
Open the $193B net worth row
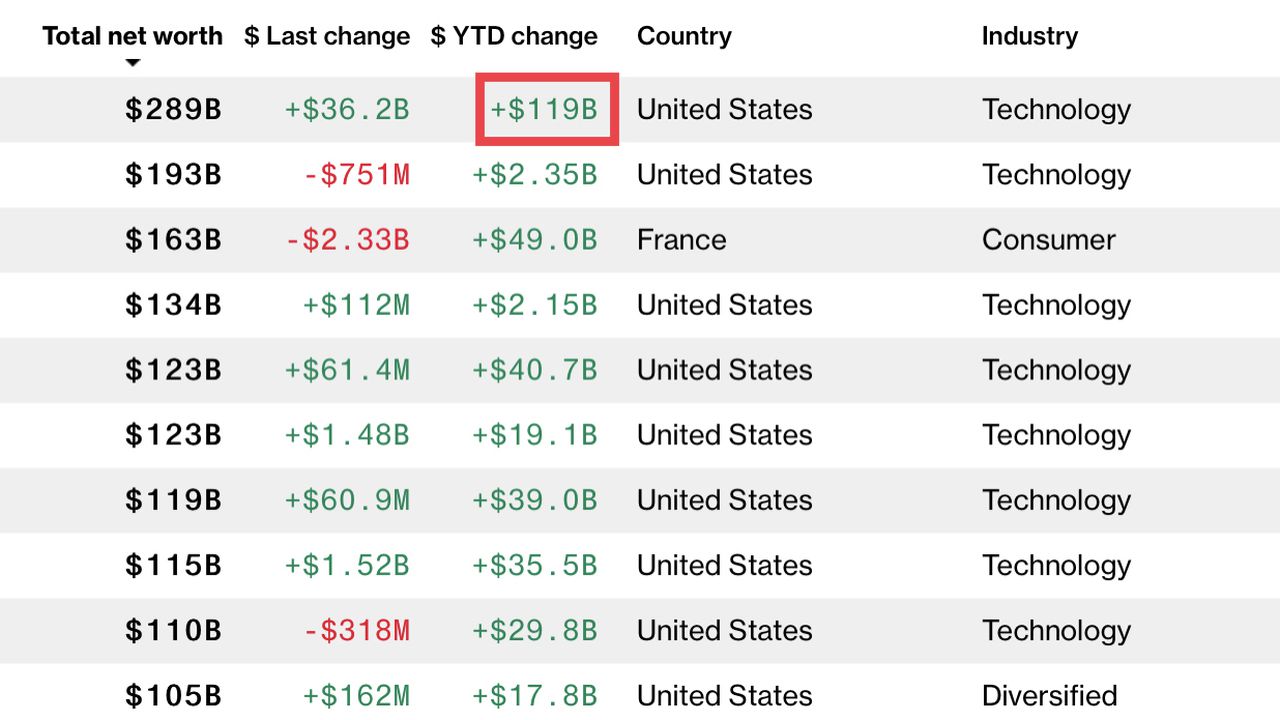pyautogui.click(x=640, y=175)
